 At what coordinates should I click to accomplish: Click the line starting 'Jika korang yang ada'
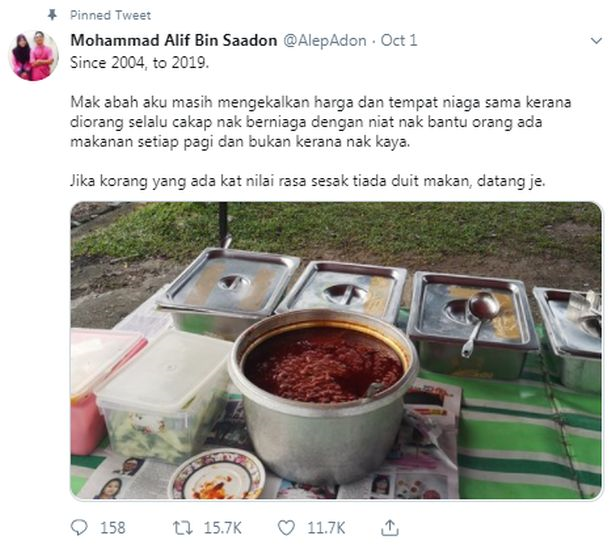coord(308,181)
